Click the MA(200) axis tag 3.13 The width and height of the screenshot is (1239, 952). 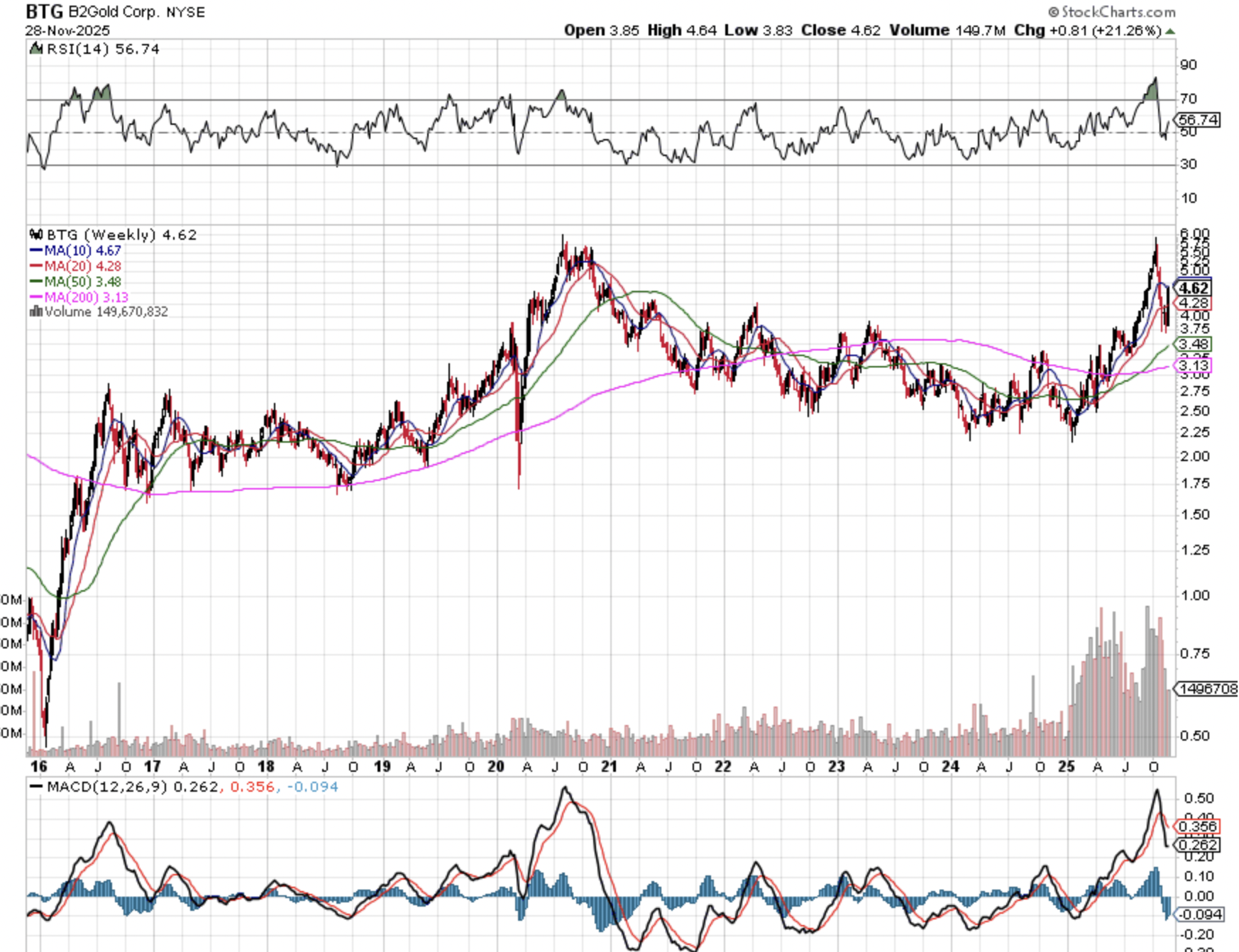click(x=1194, y=365)
